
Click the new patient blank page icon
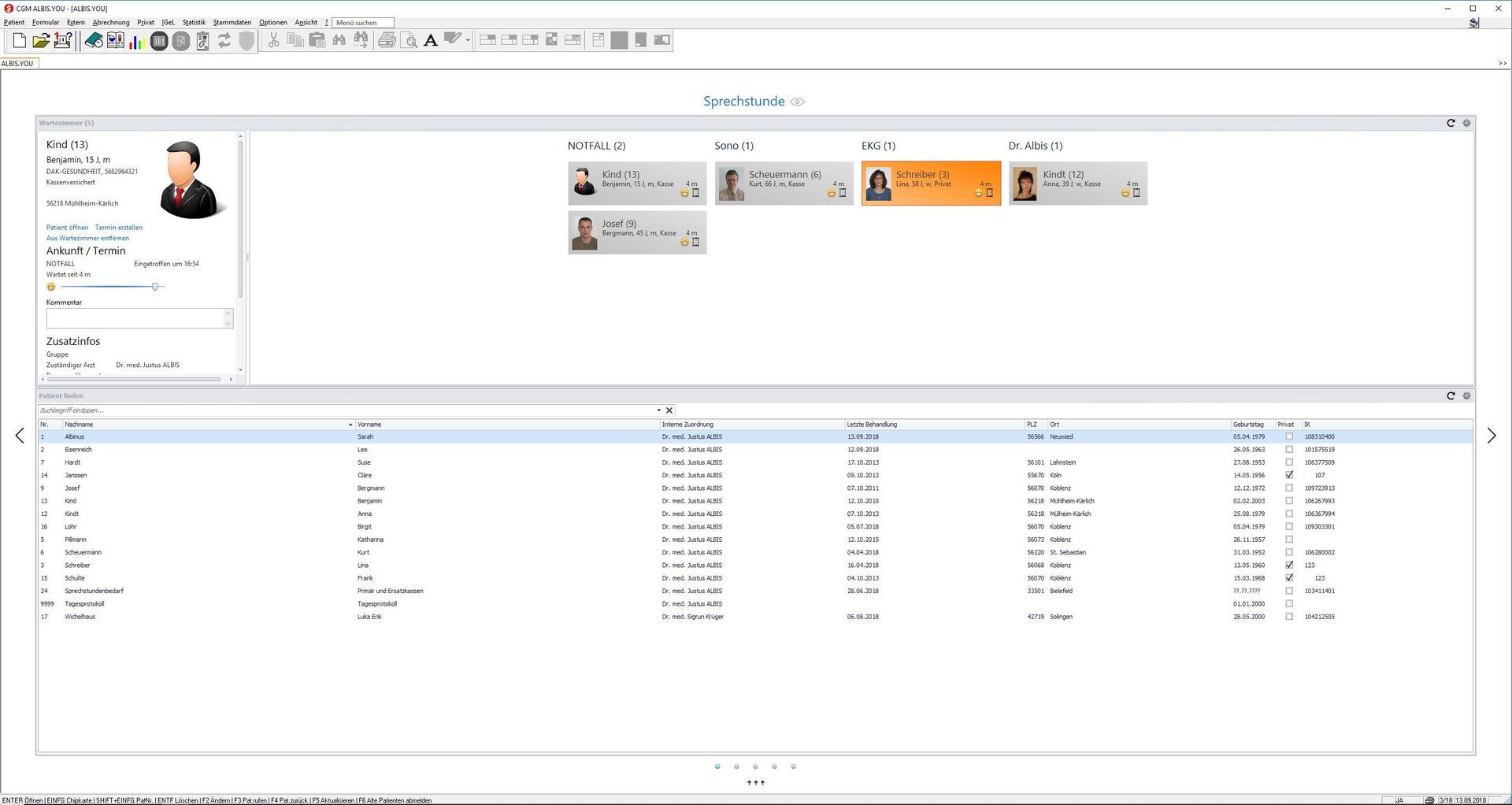(20, 41)
